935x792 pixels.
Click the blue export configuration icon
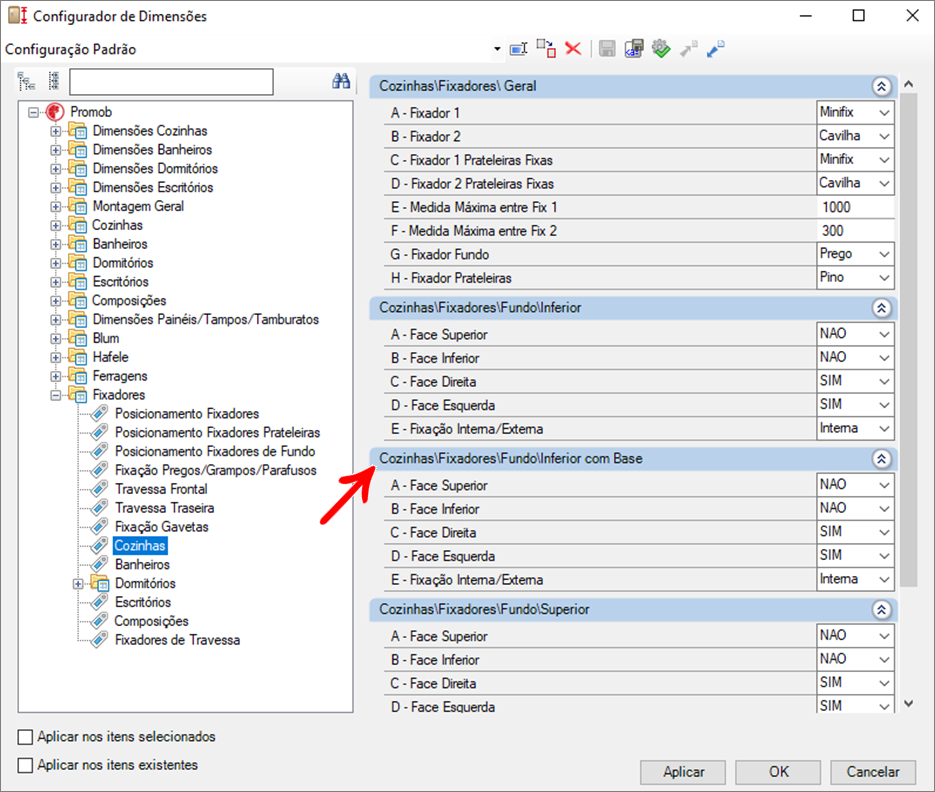pyautogui.click(x=716, y=48)
